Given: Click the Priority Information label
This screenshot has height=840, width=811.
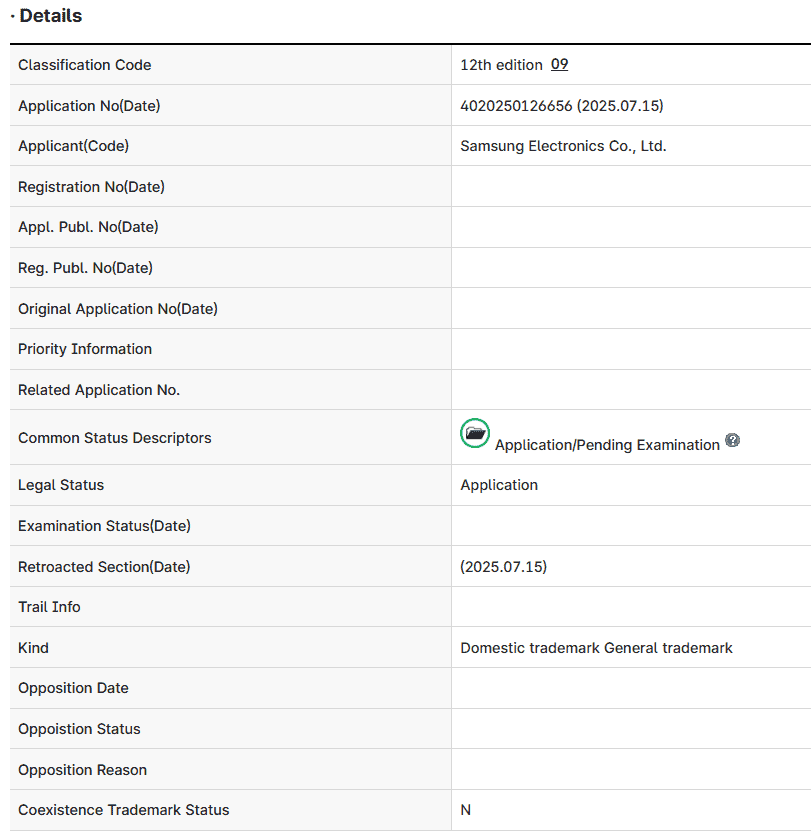Looking at the screenshot, I should pos(85,349).
